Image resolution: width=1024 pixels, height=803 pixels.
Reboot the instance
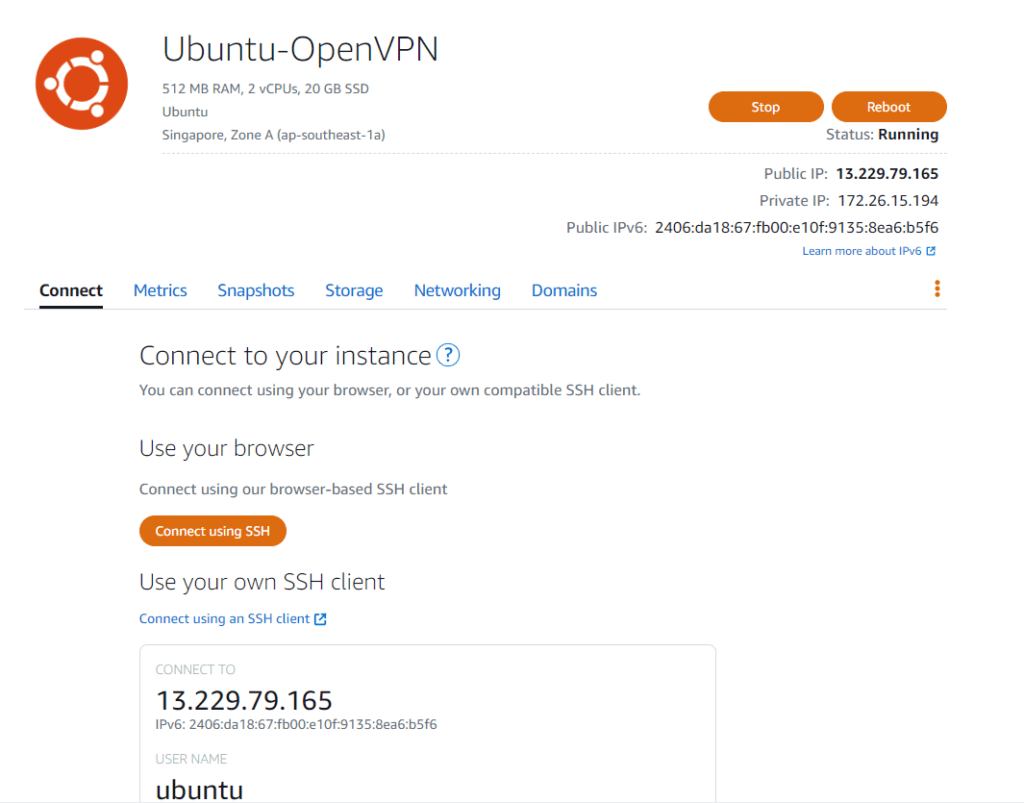[888, 107]
